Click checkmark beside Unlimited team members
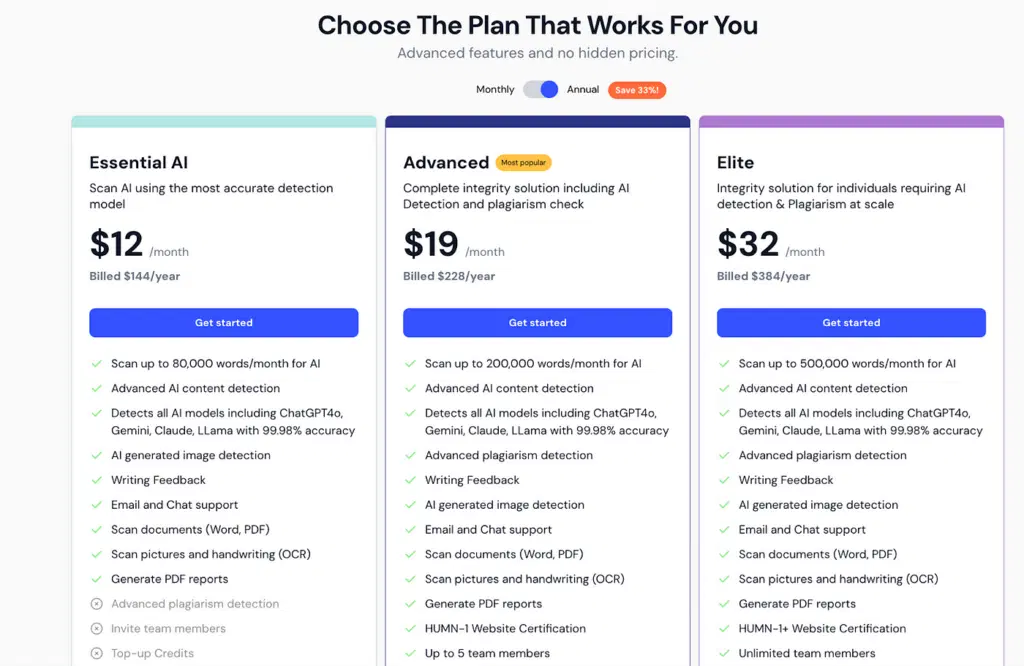The image size is (1024, 666). tap(724, 653)
